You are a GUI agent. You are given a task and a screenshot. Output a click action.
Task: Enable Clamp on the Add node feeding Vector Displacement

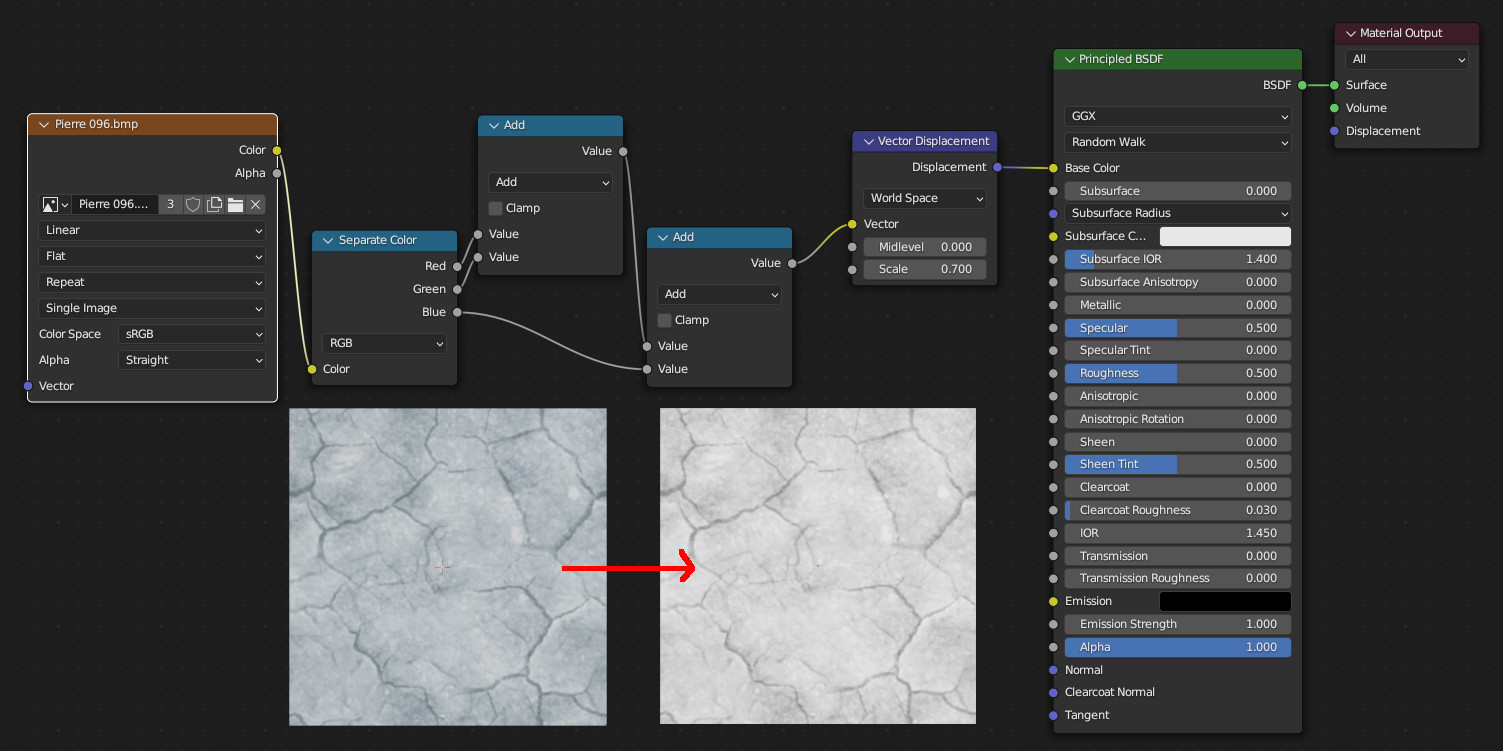point(665,320)
